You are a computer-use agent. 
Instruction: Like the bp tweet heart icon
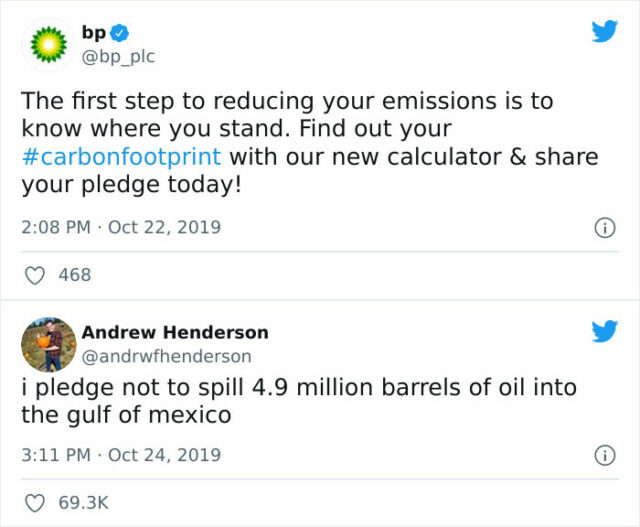pyautogui.click(x=34, y=275)
